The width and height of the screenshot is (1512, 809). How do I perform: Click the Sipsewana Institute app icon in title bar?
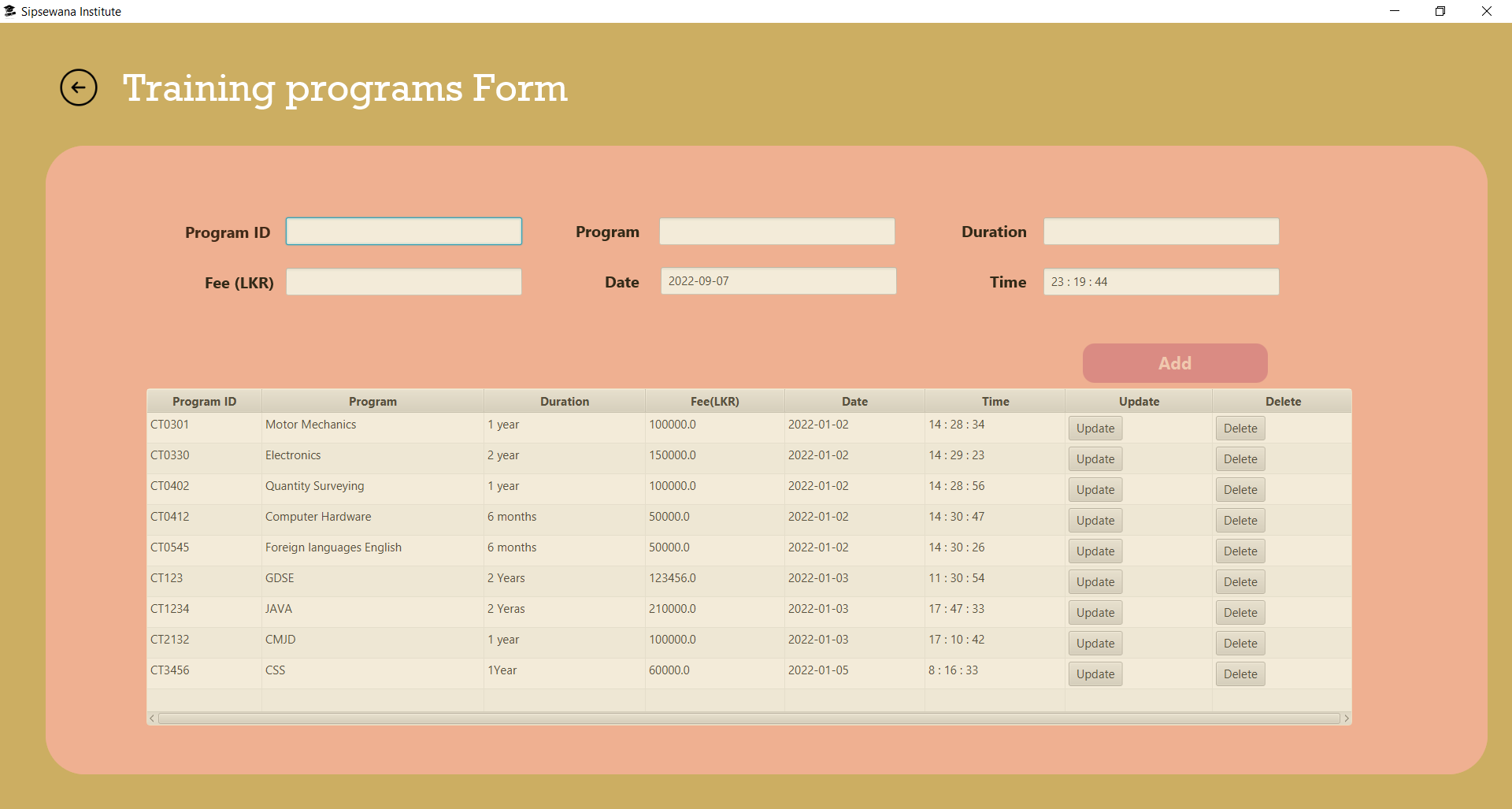click(x=9, y=11)
